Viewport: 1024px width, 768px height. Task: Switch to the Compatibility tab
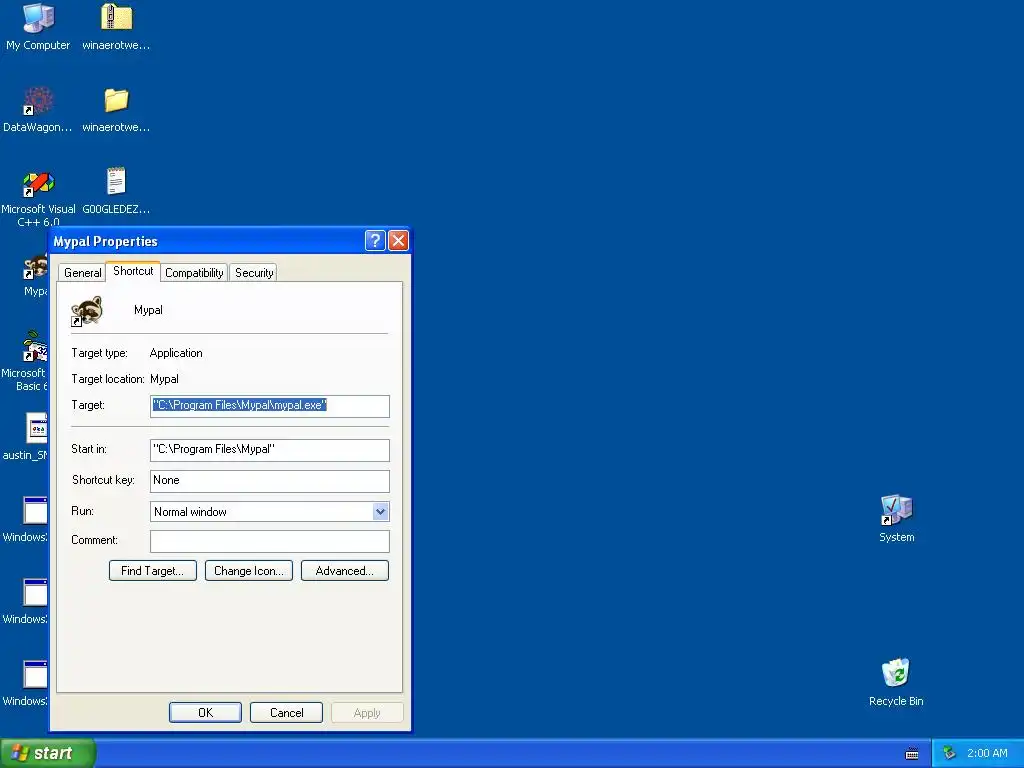(x=194, y=273)
